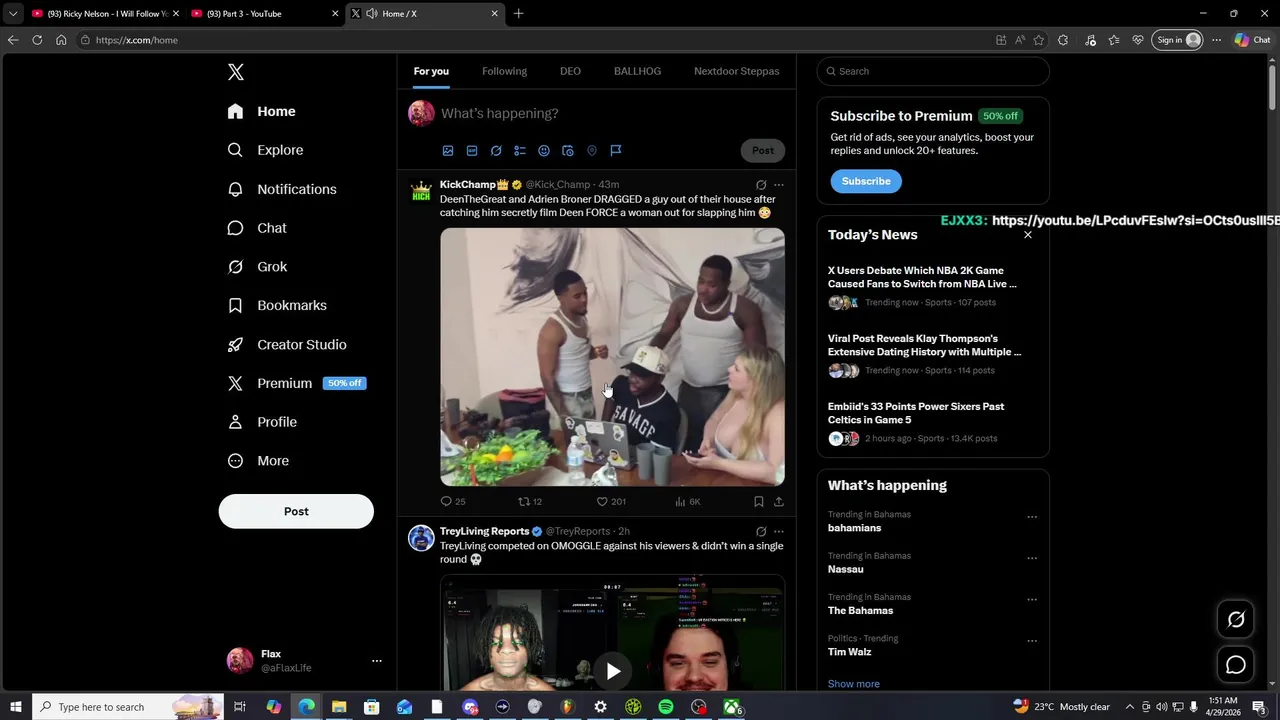
Task: Play the TreyLiving Reports video
Action: click(613, 671)
